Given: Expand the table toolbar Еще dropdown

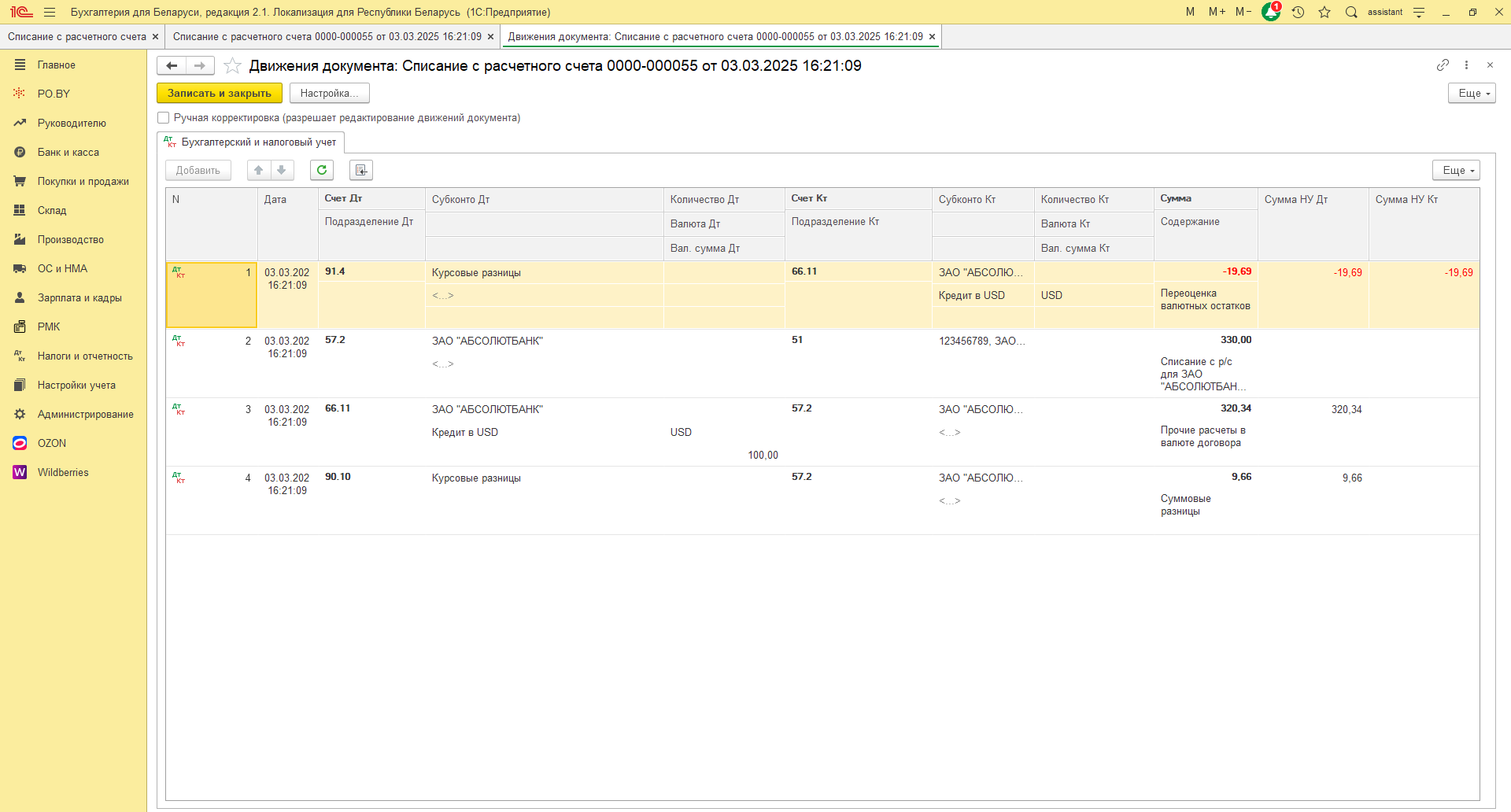Looking at the screenshot, I should point(1455,170).
